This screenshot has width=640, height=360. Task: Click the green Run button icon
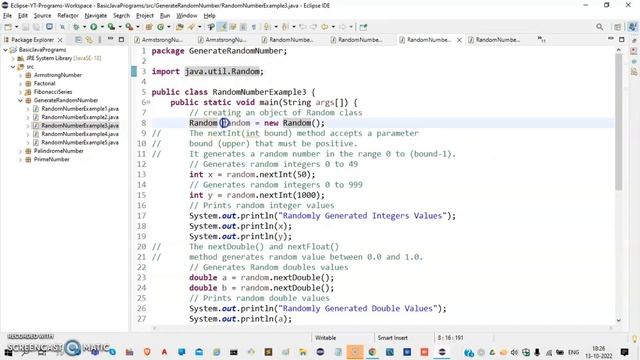[x=94, y=27]
